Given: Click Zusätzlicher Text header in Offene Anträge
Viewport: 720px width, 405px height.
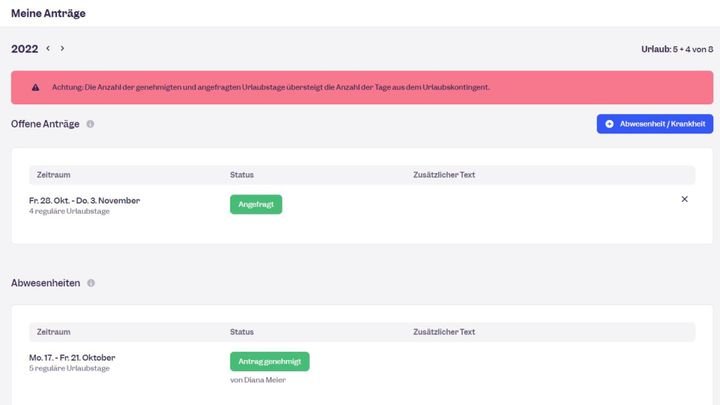Looking at the screenshot, I should point(443,175).
